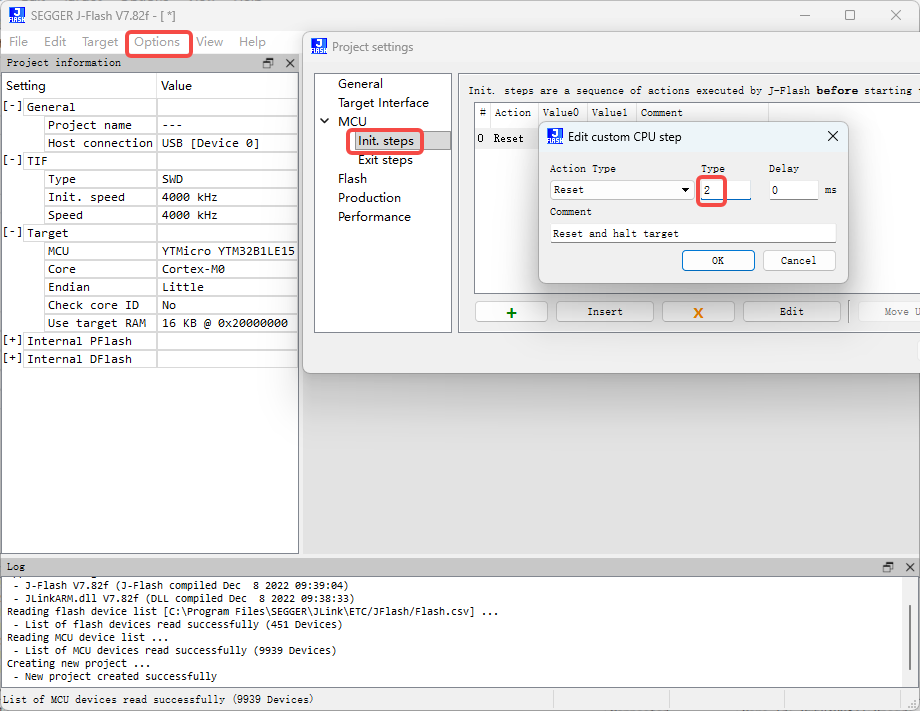
Task: Click the Move Up button
Action: (x=890, y=312)
